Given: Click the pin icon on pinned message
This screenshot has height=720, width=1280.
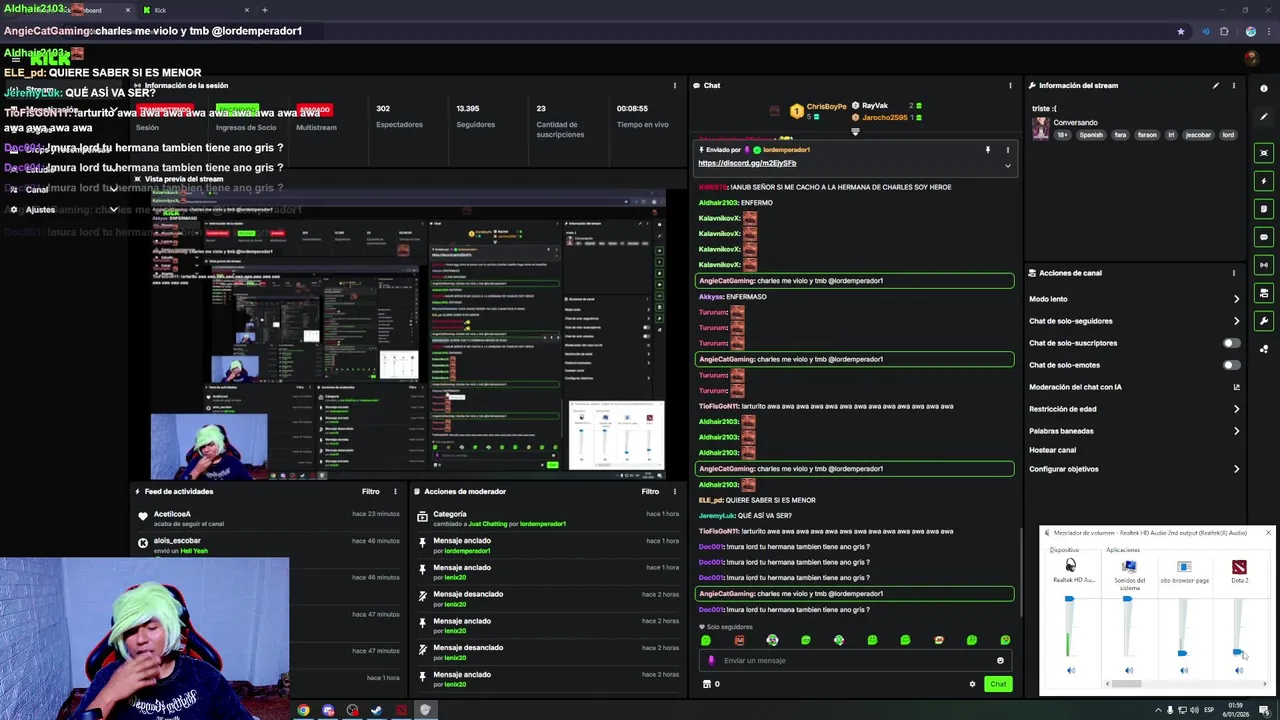Looking at the screenshot, I should (987, 150).
